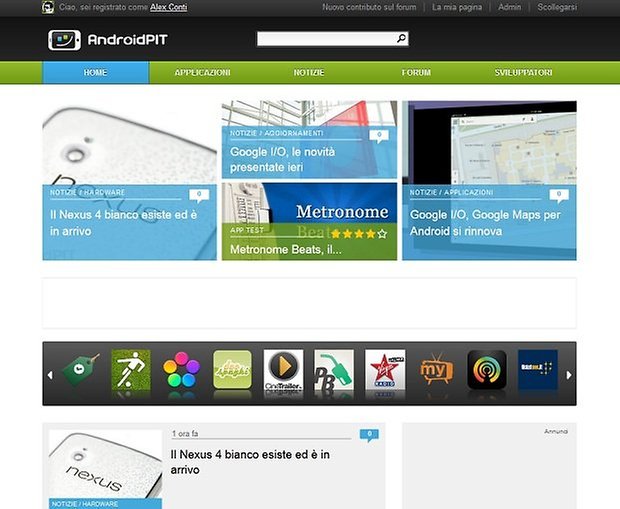
Task: Open the white Nexus 4 featured tile
Action: tap(130, 180)
